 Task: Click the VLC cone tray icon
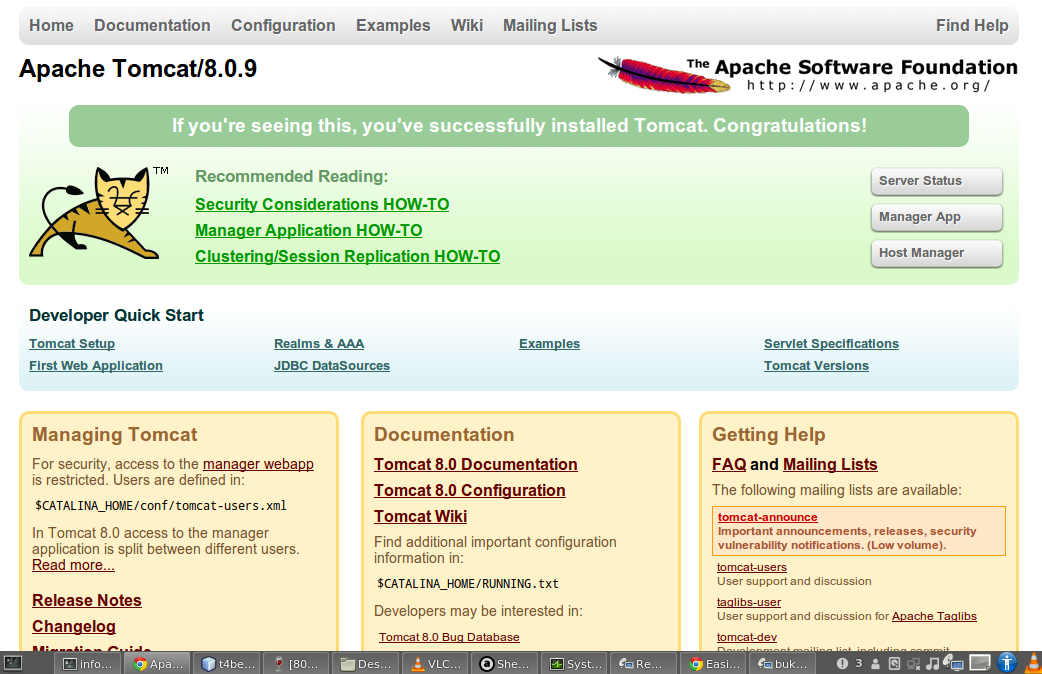(x=1033, y=663)
